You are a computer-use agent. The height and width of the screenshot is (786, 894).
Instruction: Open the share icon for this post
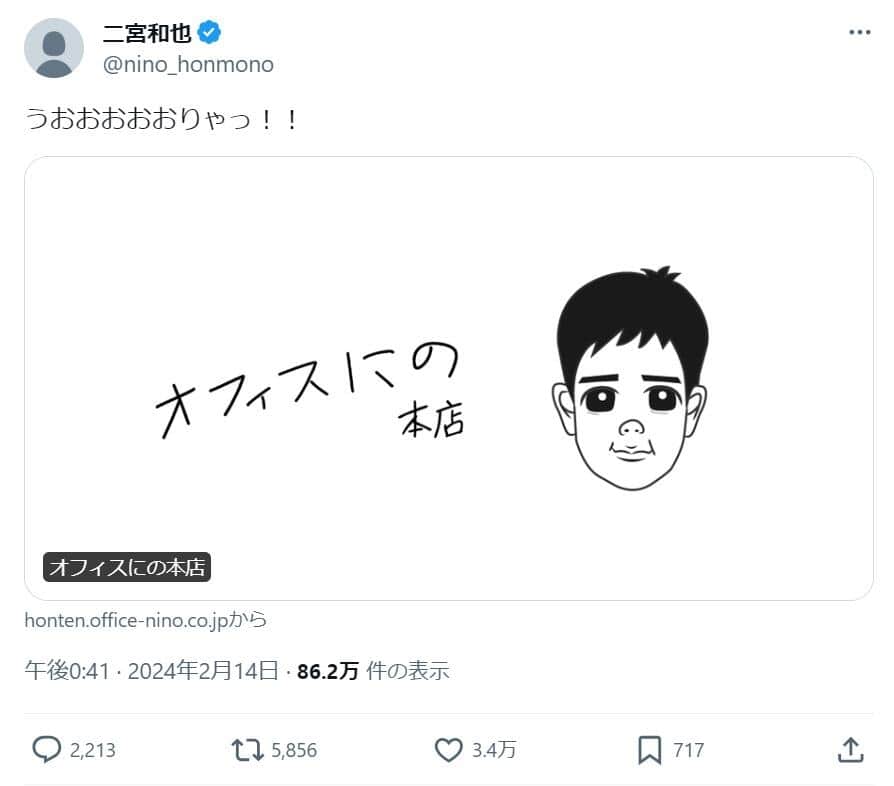(x=851, y=749)
